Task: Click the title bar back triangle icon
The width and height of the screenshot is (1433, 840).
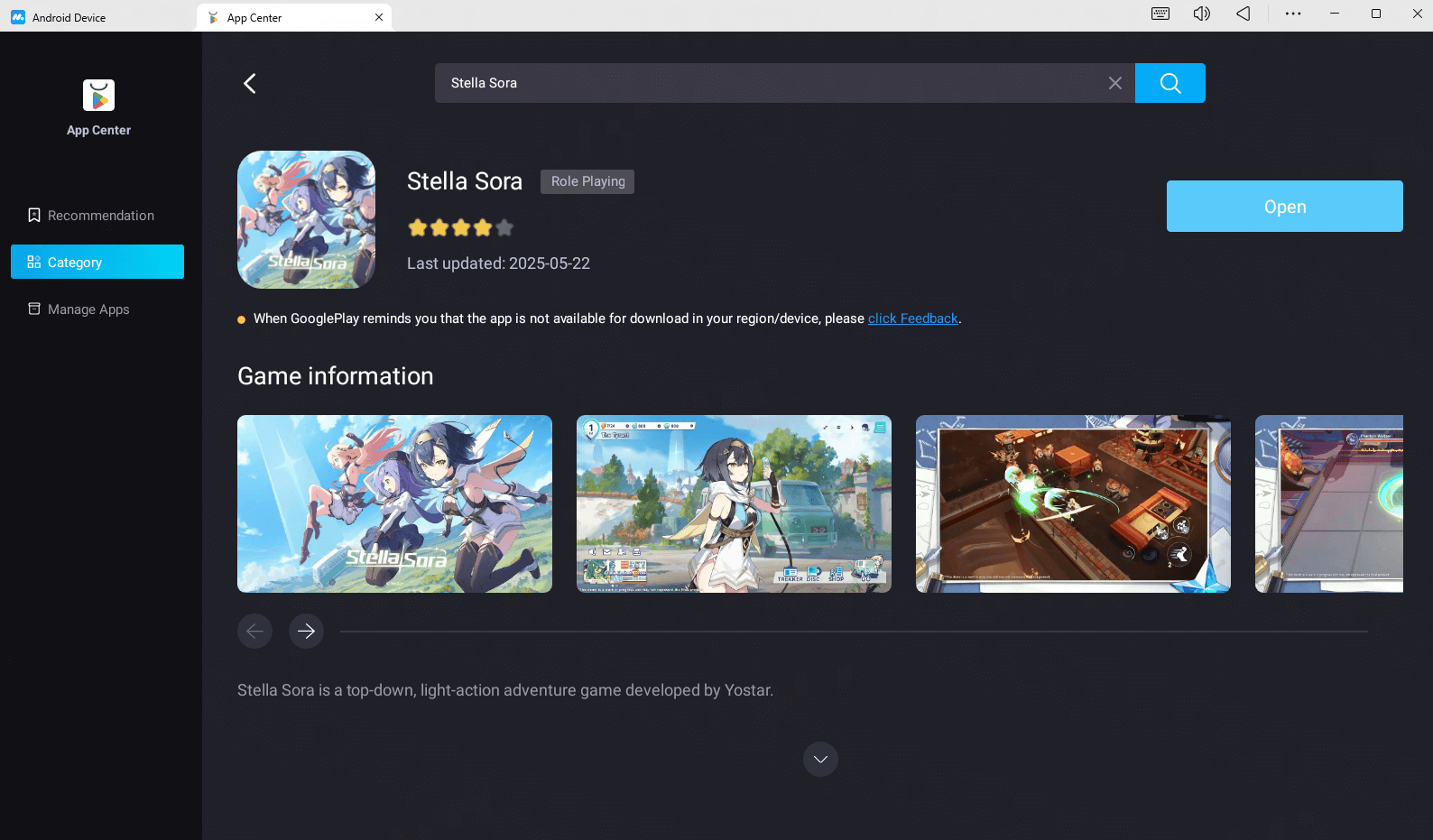Action: pos(1243,14)
